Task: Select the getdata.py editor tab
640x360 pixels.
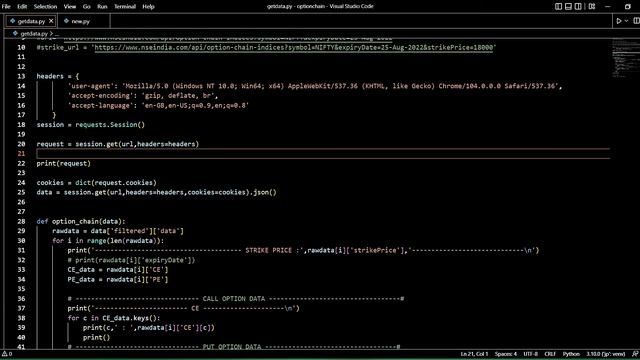Action: pyautogui.click(x=32, y=21)
